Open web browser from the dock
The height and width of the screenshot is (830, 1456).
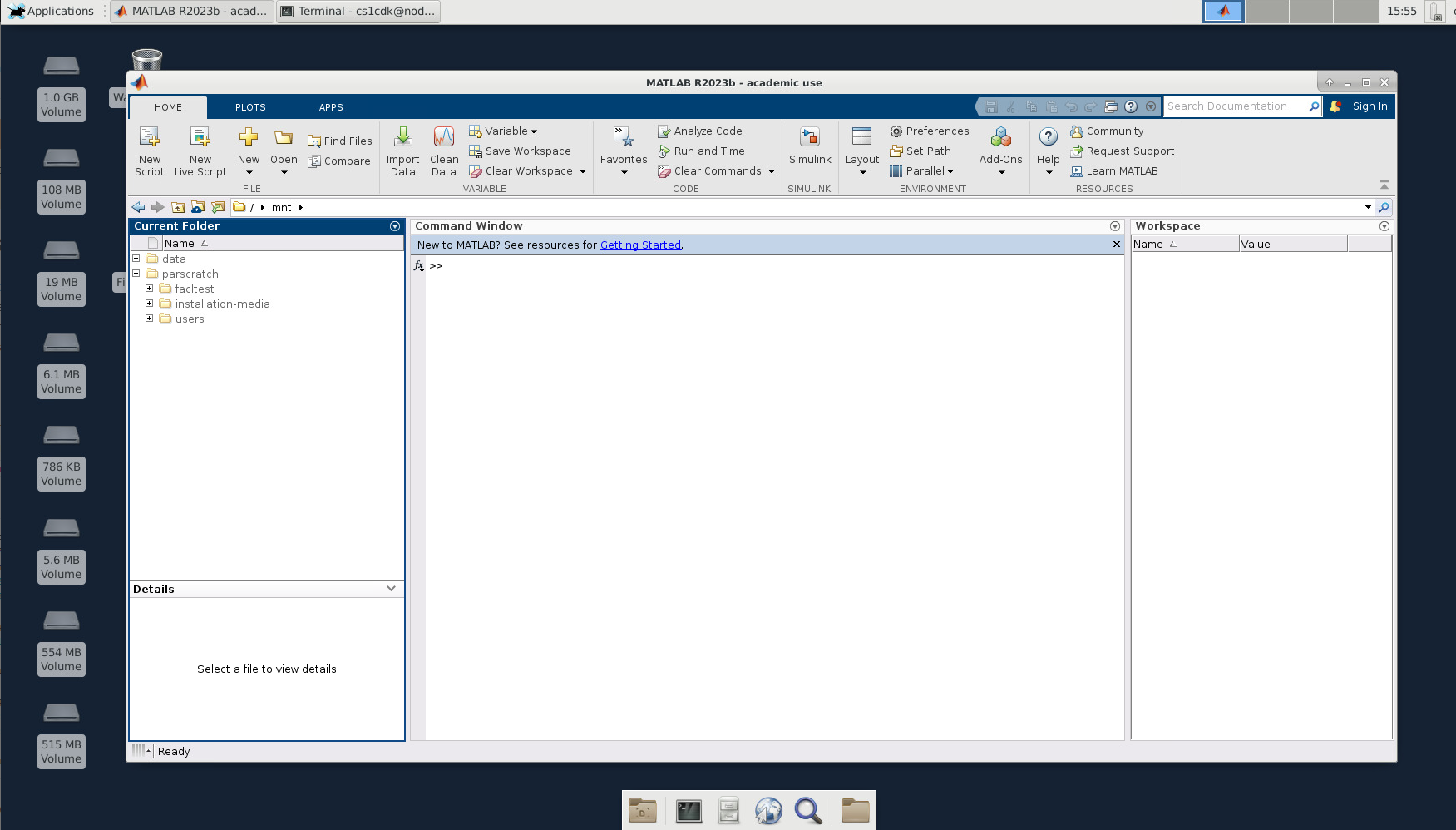point(768,810)
